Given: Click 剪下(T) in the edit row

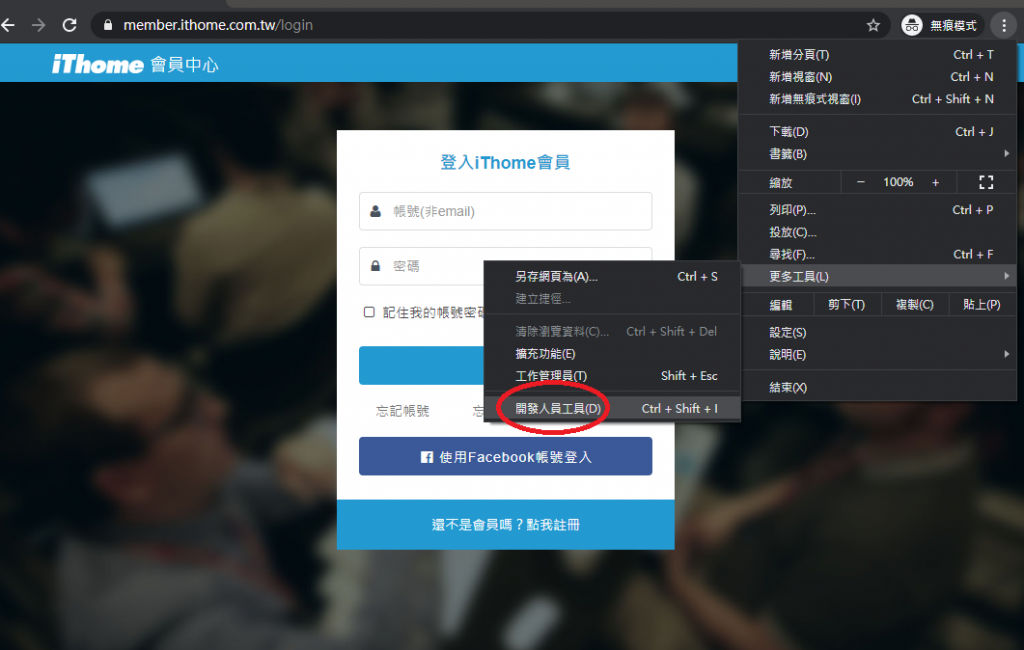Looking at the screenshot, I should 846,305.
